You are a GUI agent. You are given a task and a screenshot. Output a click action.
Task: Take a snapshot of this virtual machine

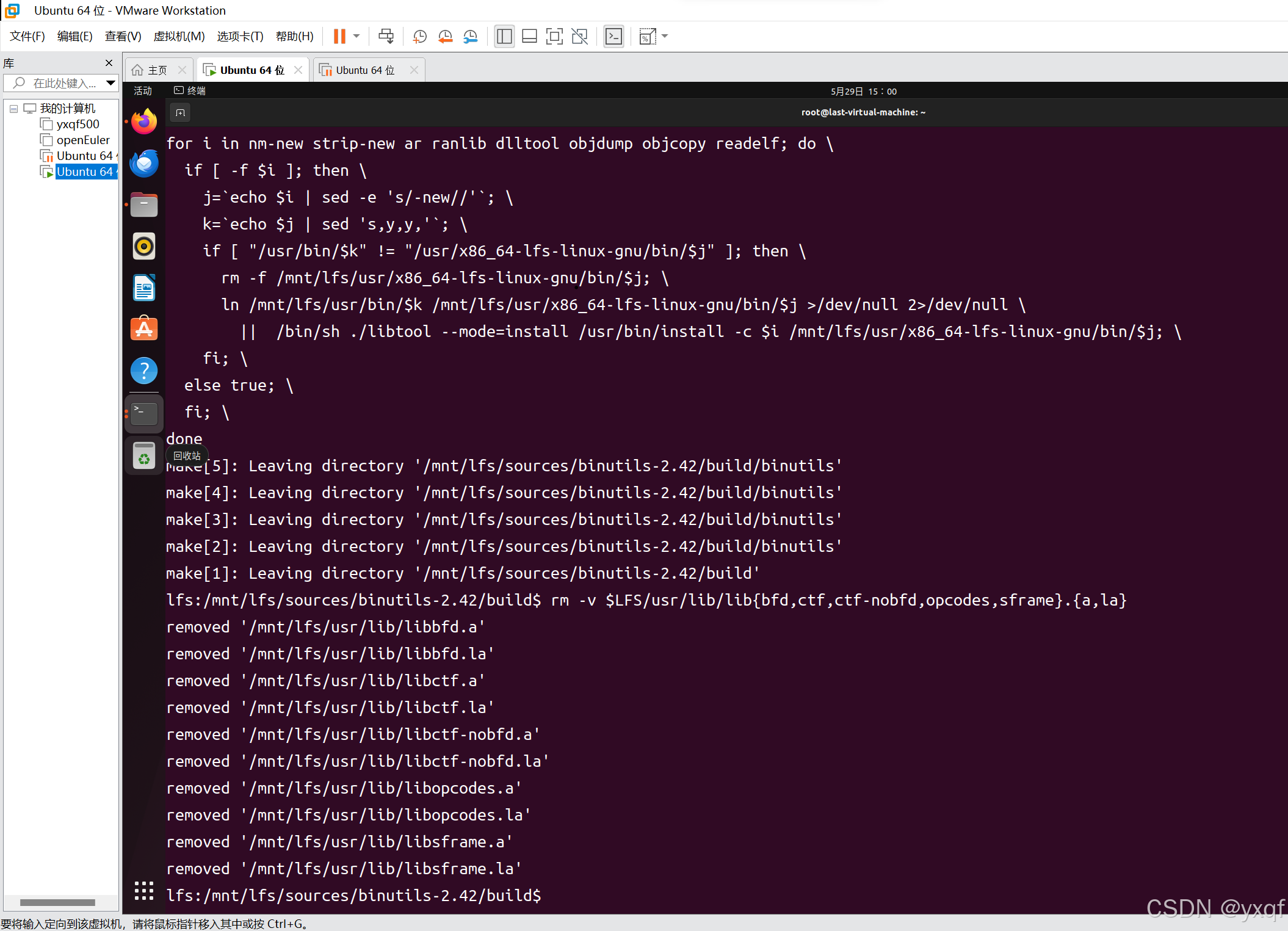click(419, 37)
